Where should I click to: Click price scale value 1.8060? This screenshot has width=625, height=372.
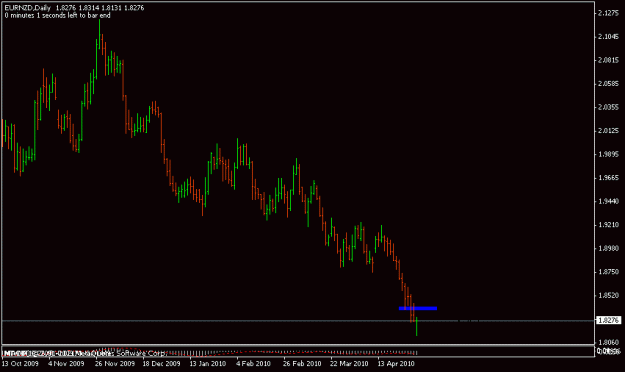(608, 342)
